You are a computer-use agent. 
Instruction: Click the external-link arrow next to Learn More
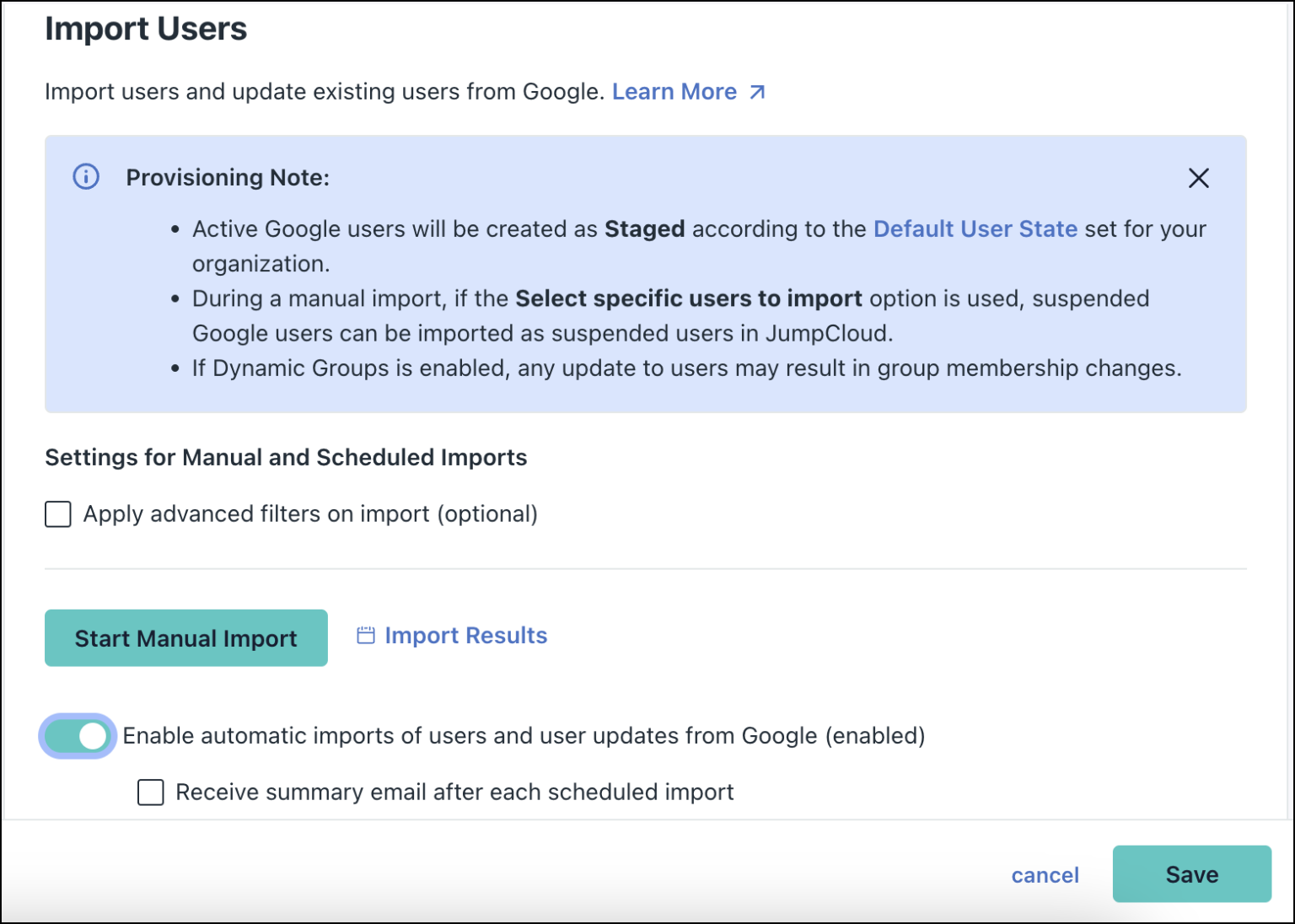[757, 91]
